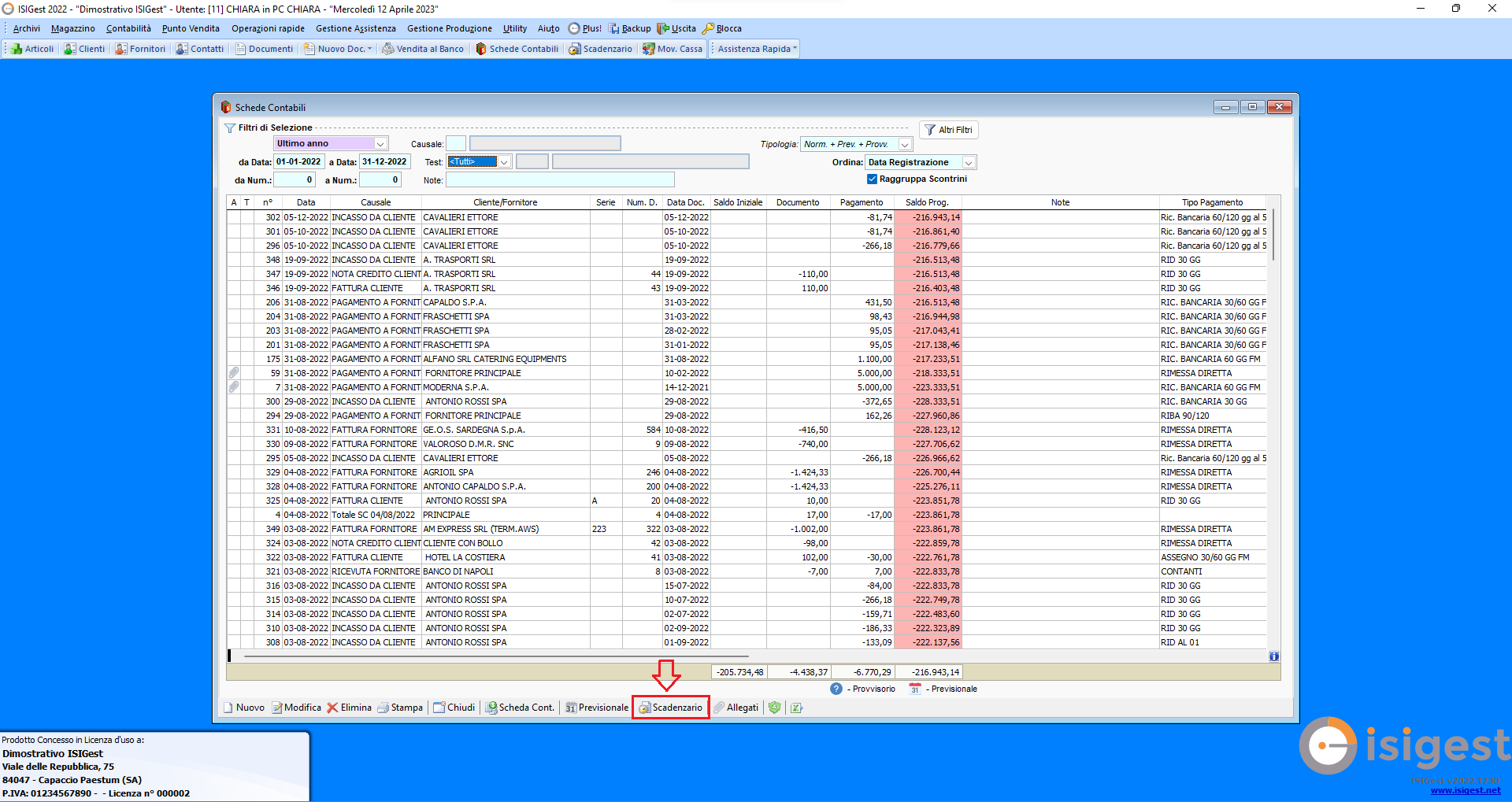This screenshot has width=1512, height=802.
Task: Sort by the Cliente/Fornitore column header
Action: click(506, 202)
